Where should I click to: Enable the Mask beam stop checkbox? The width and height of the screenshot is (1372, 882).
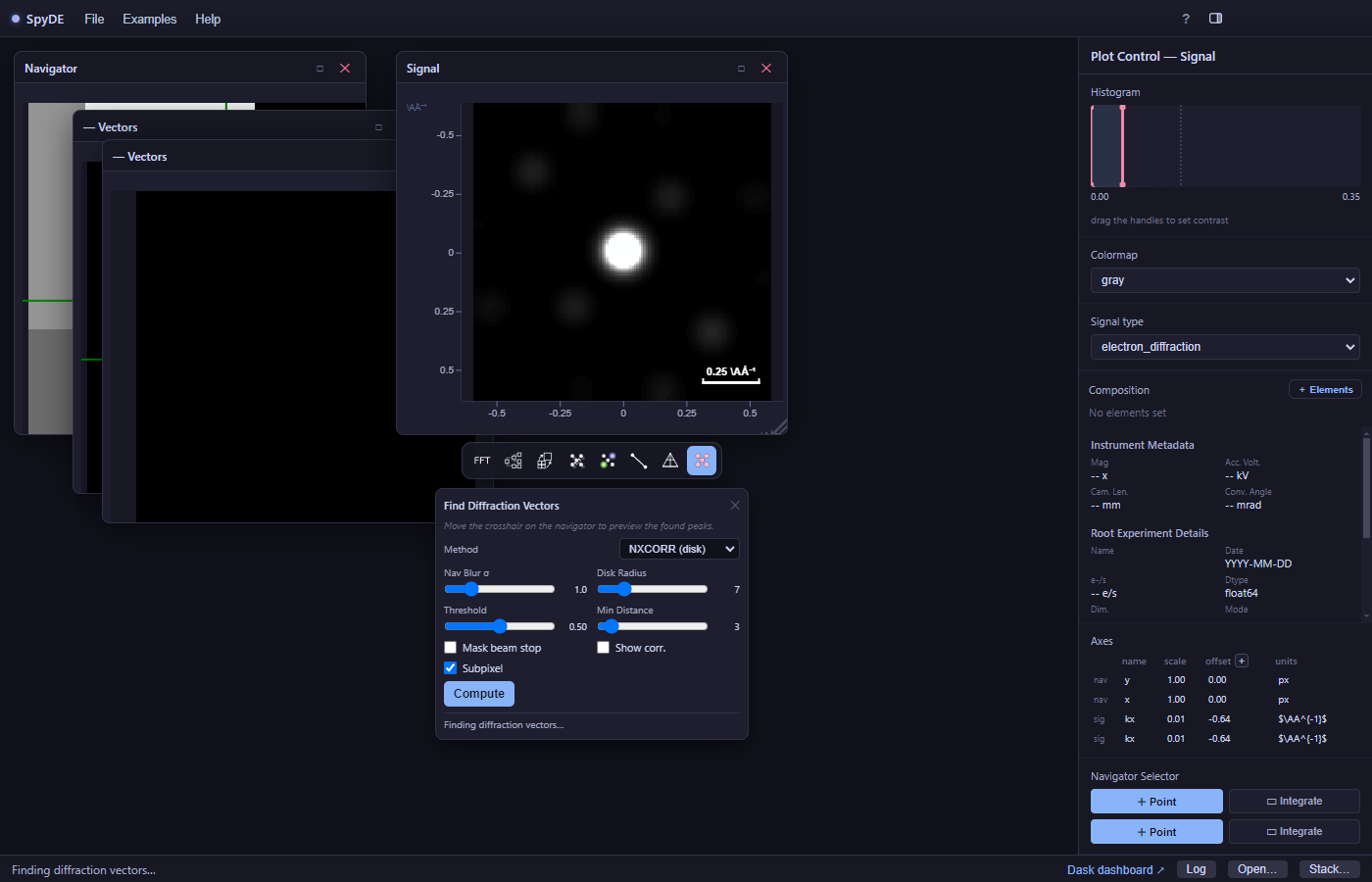451,648
